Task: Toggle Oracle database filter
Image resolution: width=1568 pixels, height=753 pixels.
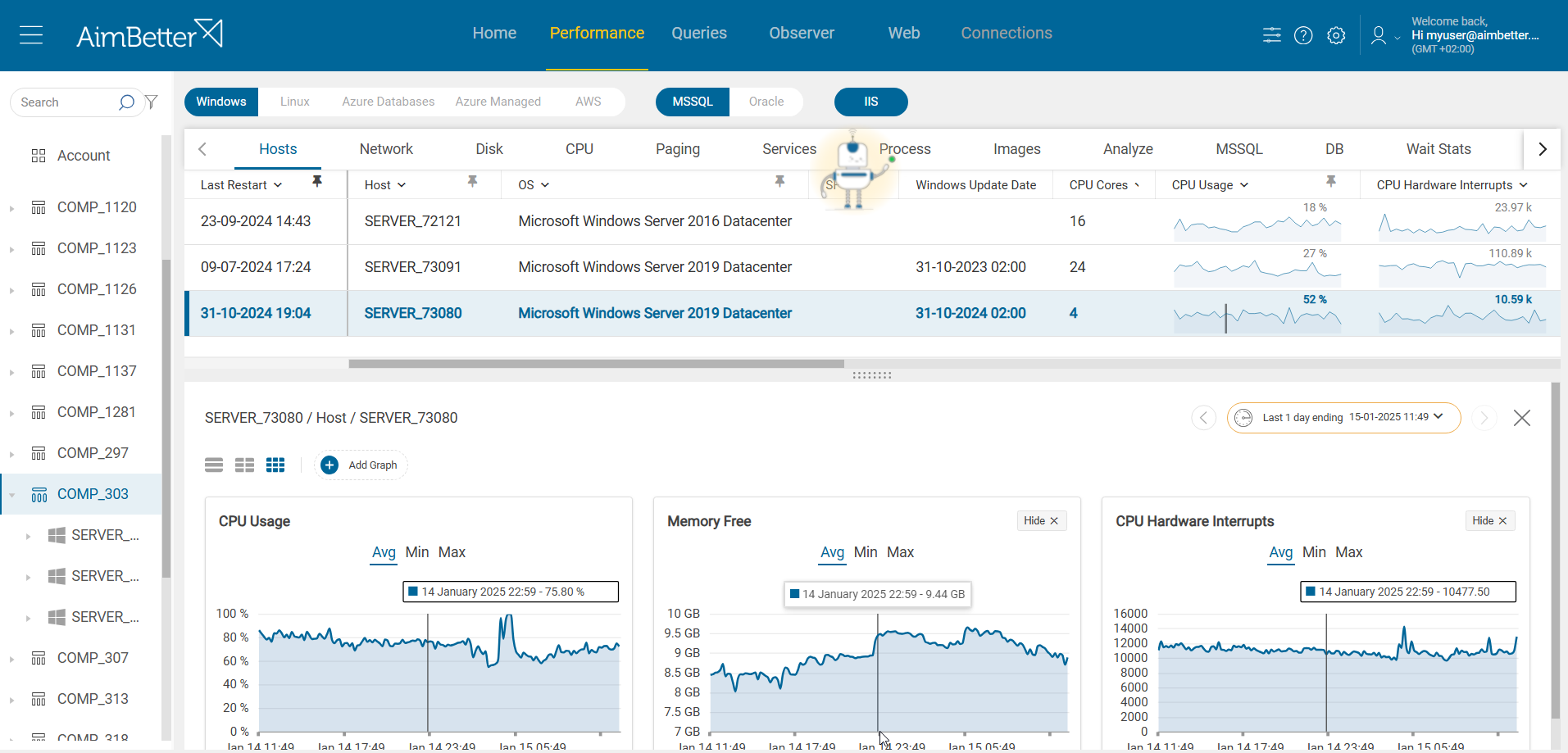Action: [x=766, y=102]
